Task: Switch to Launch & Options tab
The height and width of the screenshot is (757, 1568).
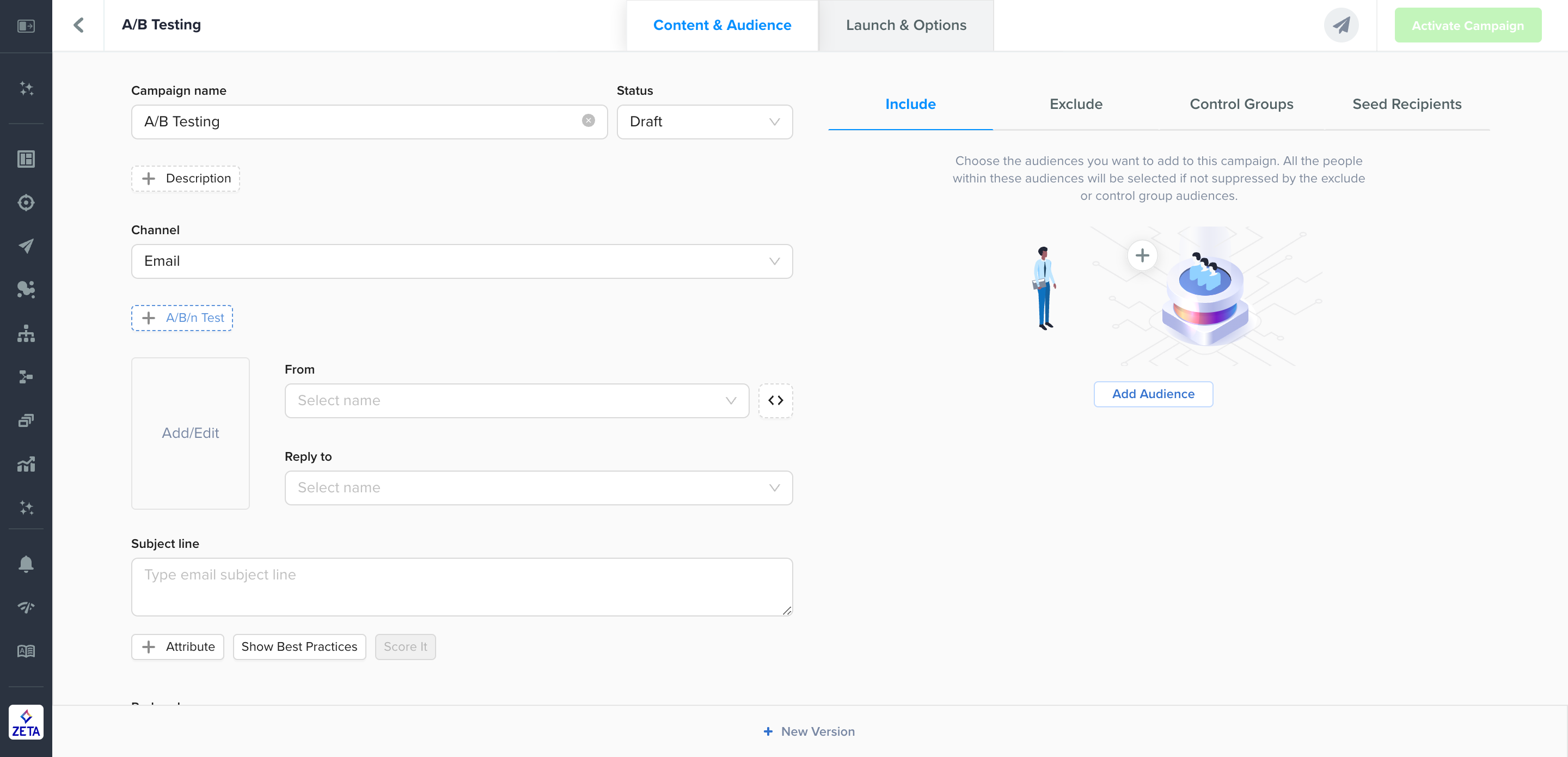Action: pyautogui.click(x=906, y=25)
